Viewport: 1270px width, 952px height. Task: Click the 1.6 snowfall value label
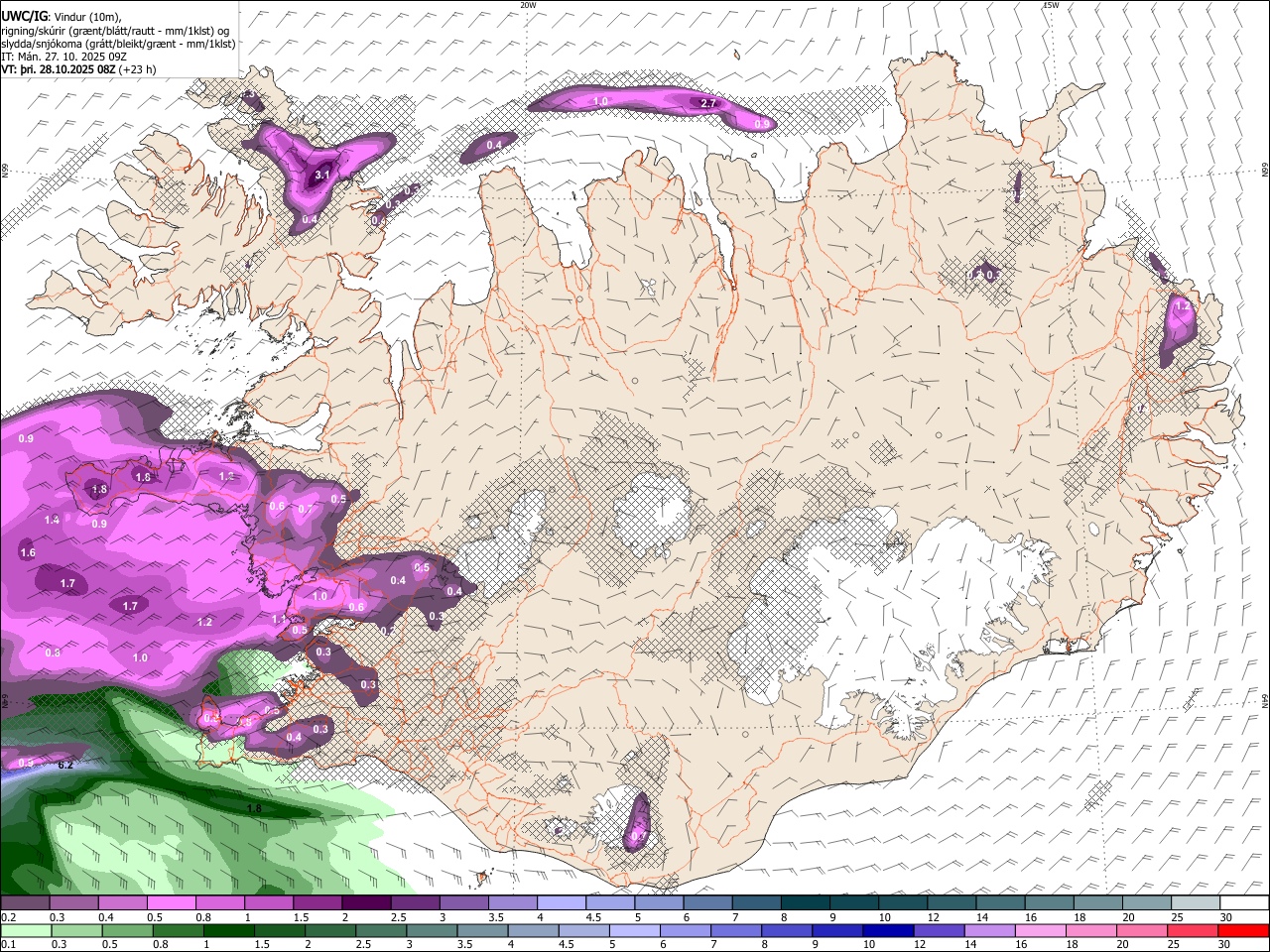[28, 552]
